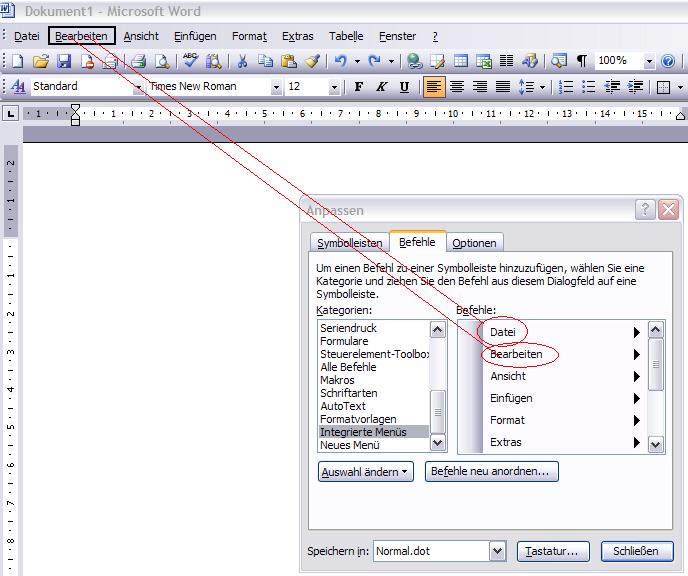Run the ABC spelling and grammar check
The image size is (688, 576).
(190, 61)
